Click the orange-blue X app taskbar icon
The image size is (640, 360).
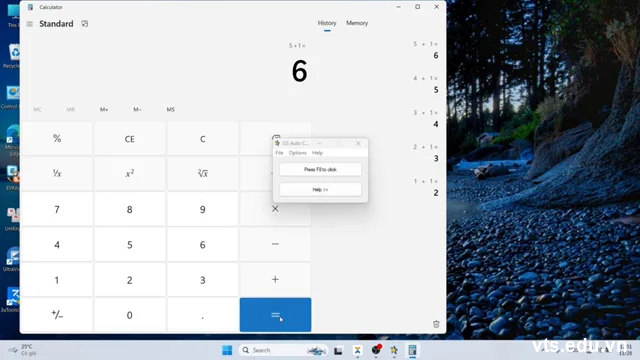tap(358, 350)
